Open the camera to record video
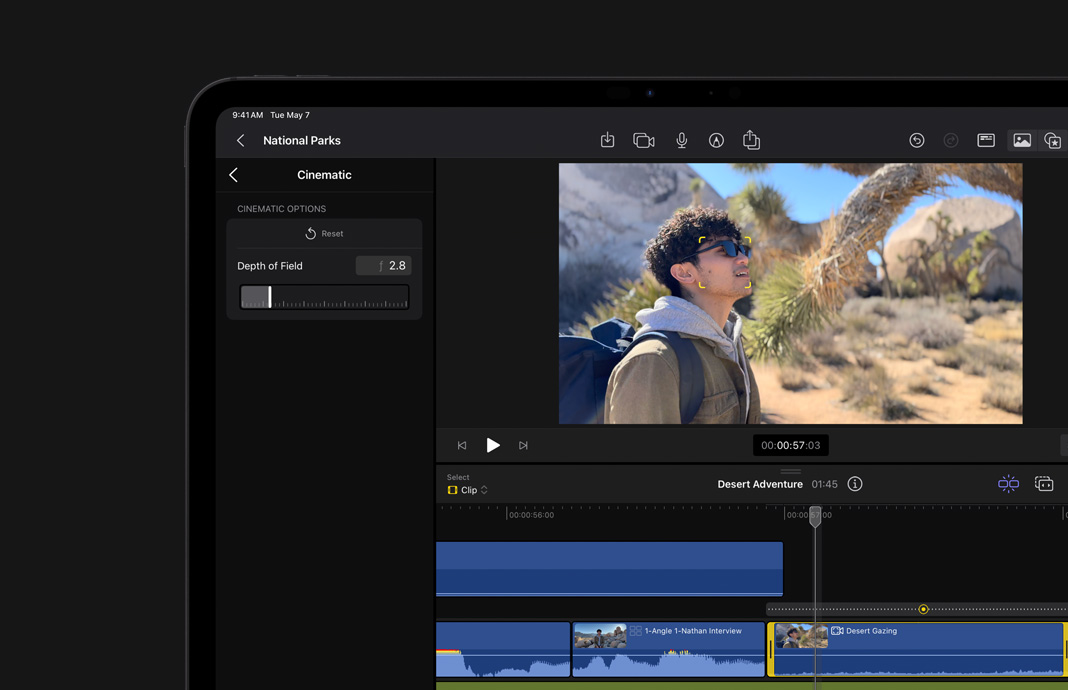The height and width of the screenshot is (690, 1068). coord(643,140)
